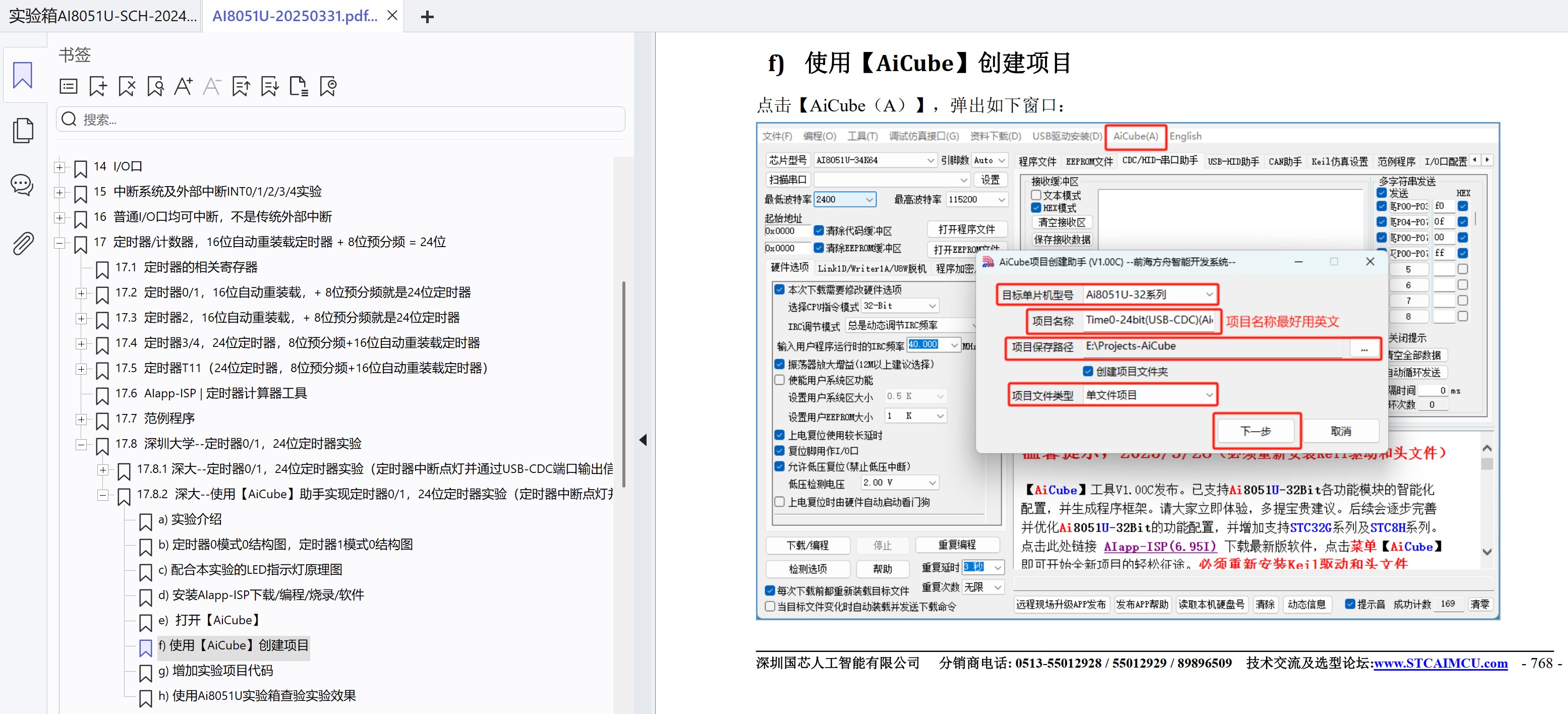Collapse the sidebar with the black arrow

pyautogui.click(x=643, y=440)
